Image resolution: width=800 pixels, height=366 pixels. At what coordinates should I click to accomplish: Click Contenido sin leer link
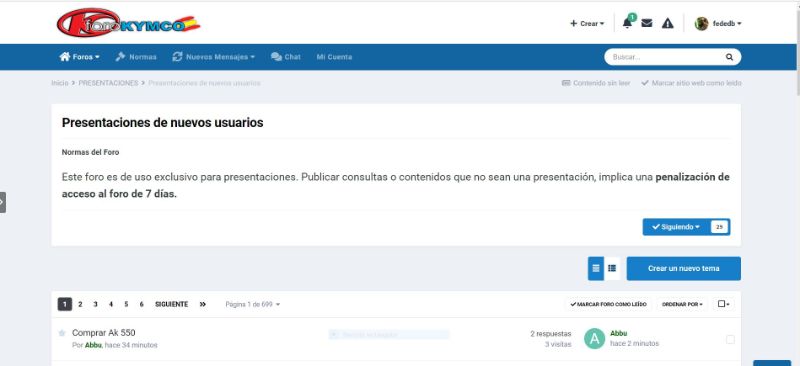[596, 83]
